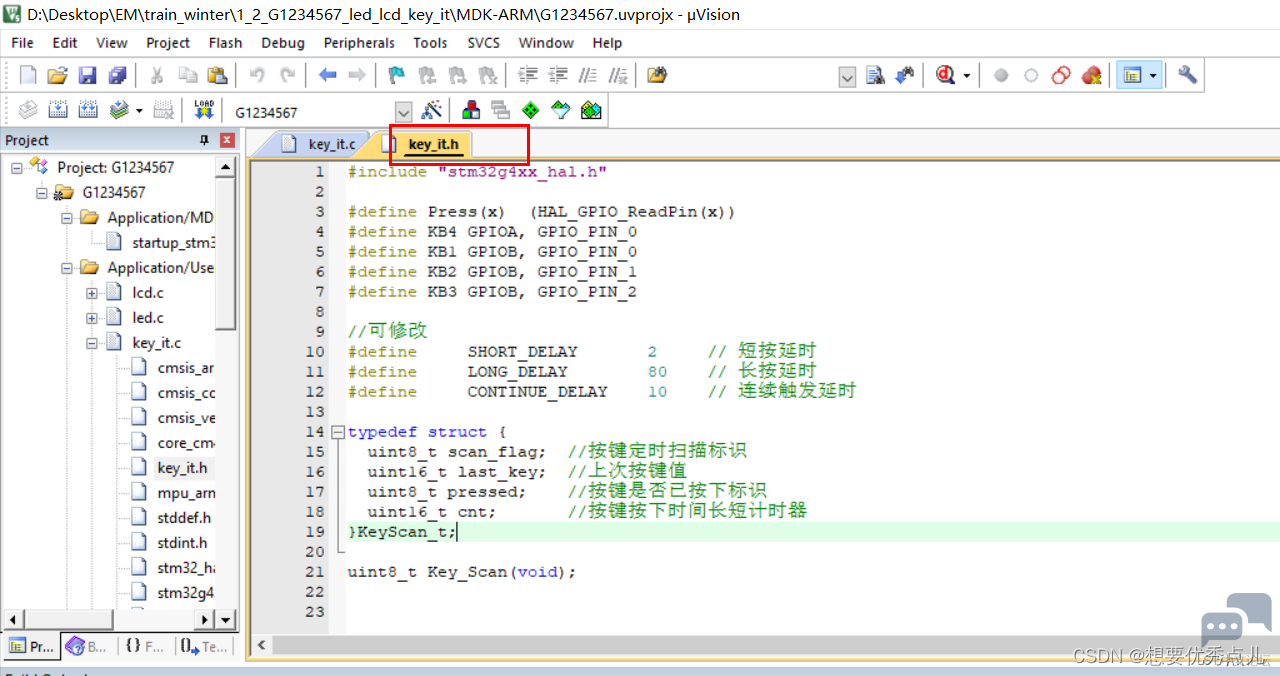Open Options for Target magic wand
1280x676 pixels.
432,110
